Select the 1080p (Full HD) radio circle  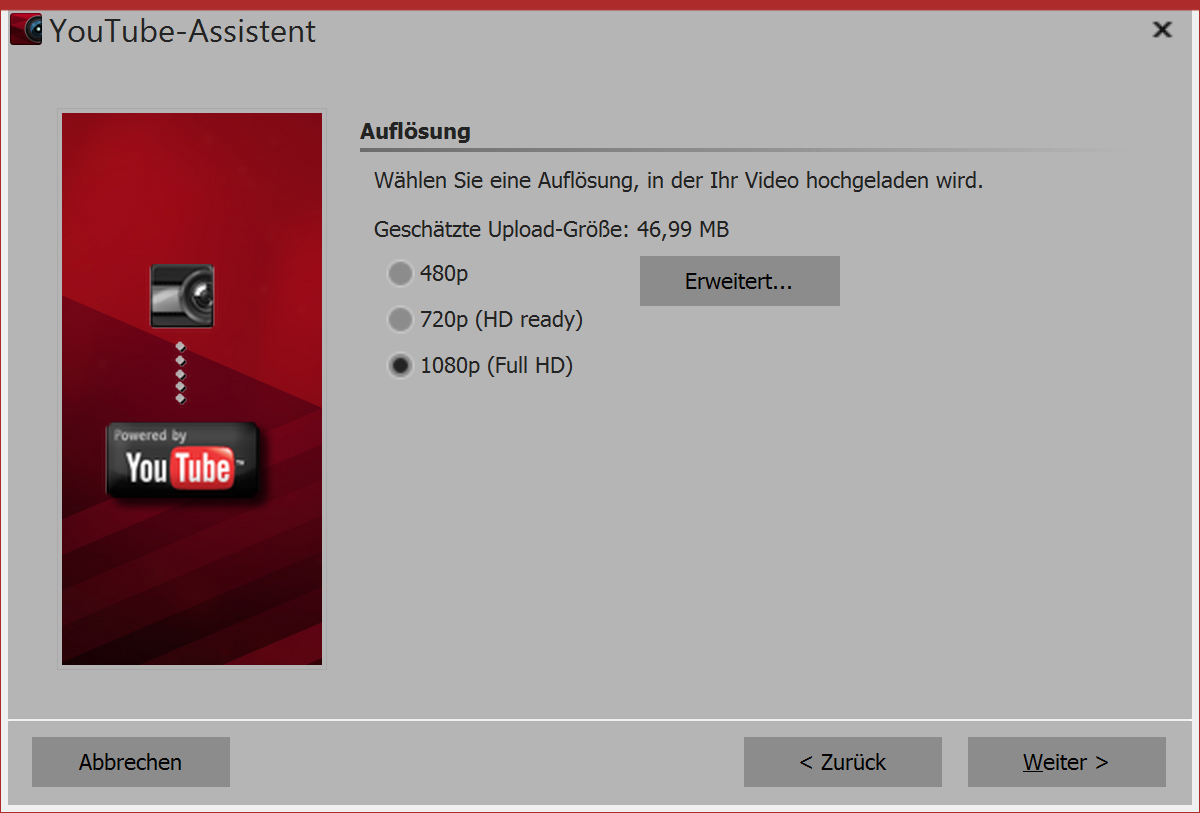pos(400,366)
